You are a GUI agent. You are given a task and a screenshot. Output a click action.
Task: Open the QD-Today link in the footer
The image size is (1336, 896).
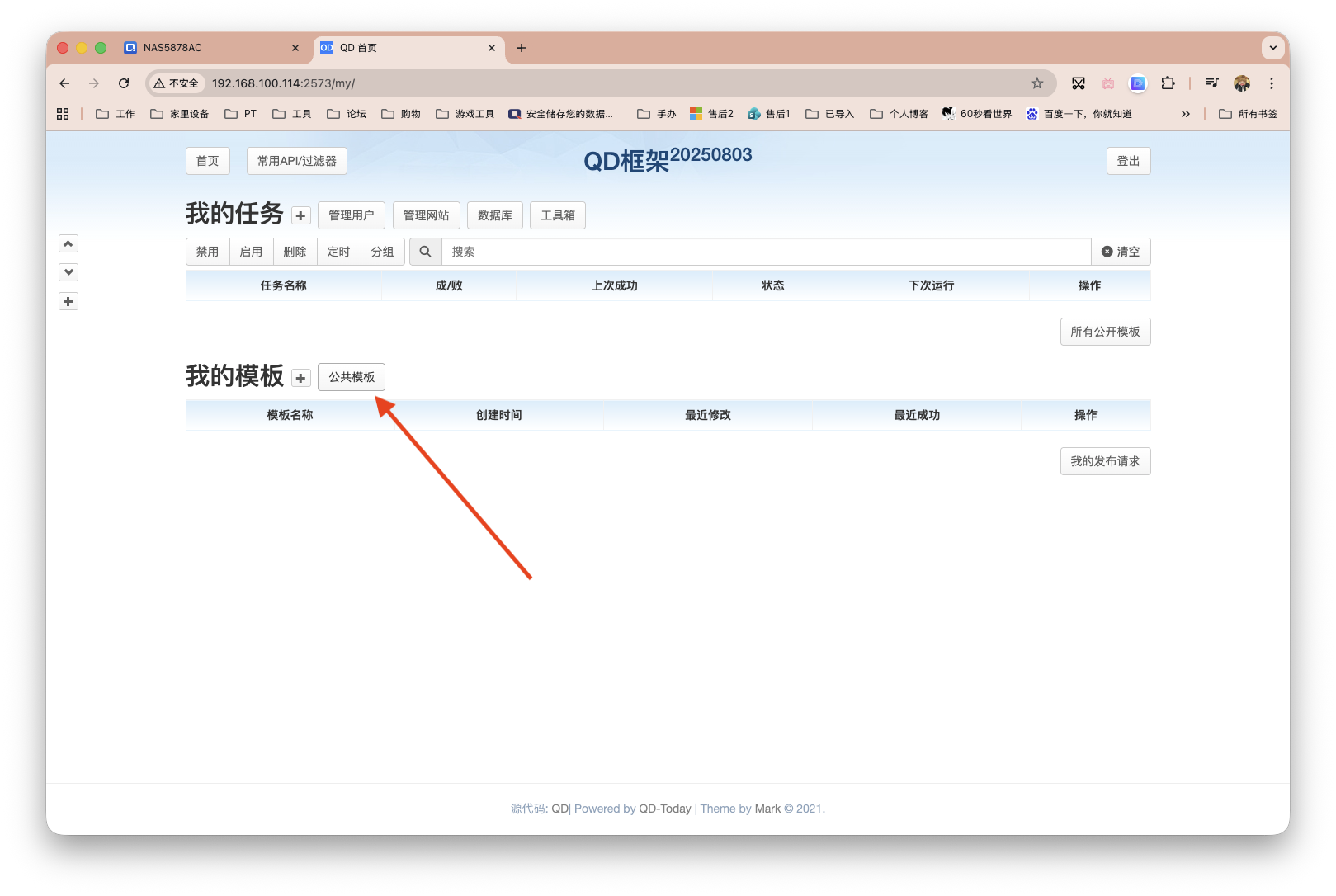pyautogui.click(x=665, y=809)
